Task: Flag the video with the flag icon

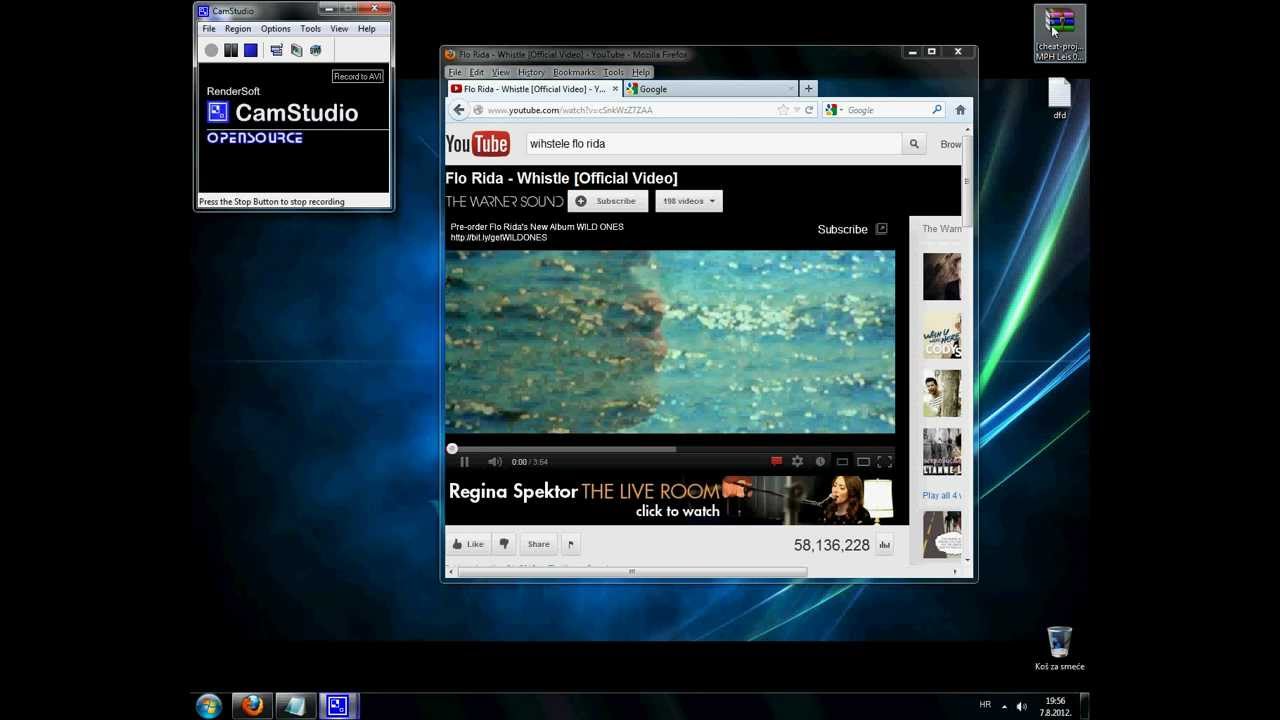Action: [570, 544]
